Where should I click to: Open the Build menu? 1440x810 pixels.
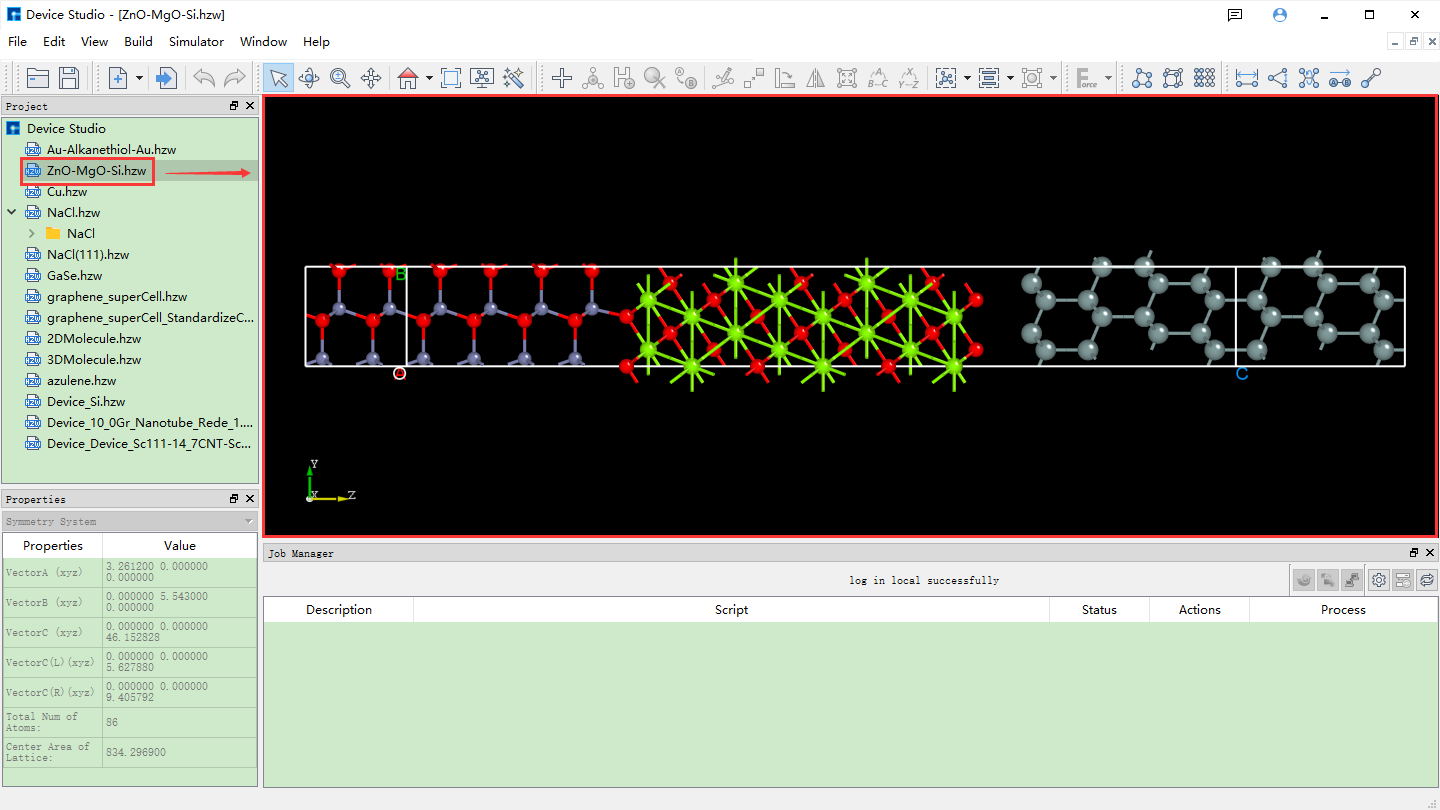pos(138,42)
